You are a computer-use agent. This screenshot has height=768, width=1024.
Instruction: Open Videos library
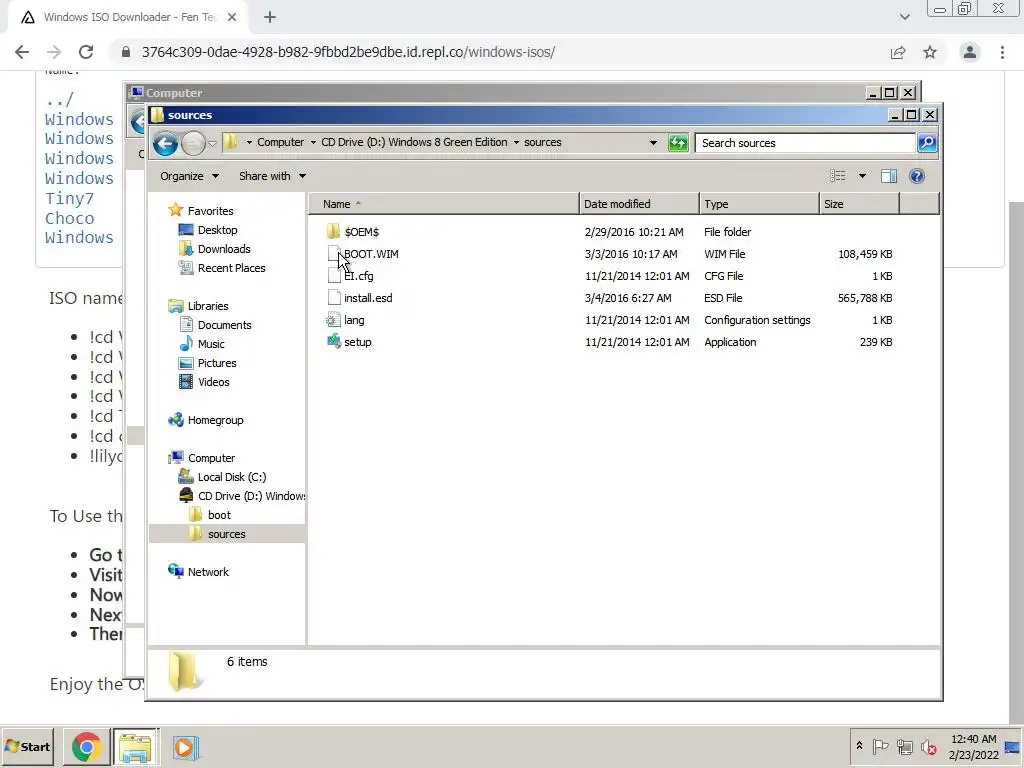click(x=214, y=382)
